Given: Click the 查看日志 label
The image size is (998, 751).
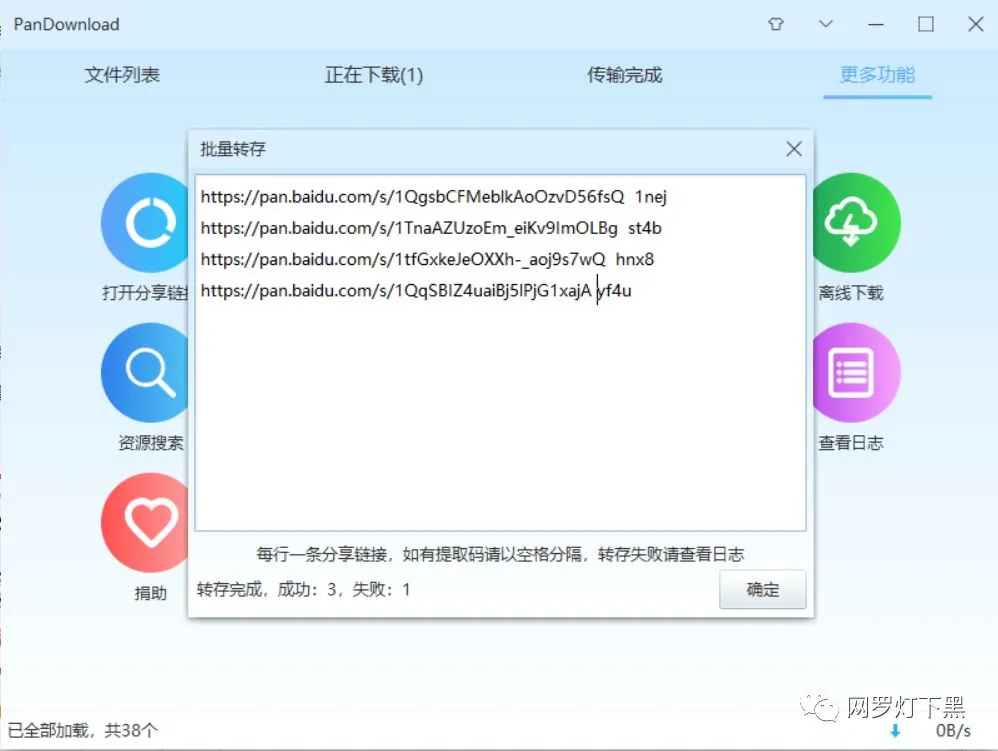Looking at the screenshot, I should click(x=850, y=442).
